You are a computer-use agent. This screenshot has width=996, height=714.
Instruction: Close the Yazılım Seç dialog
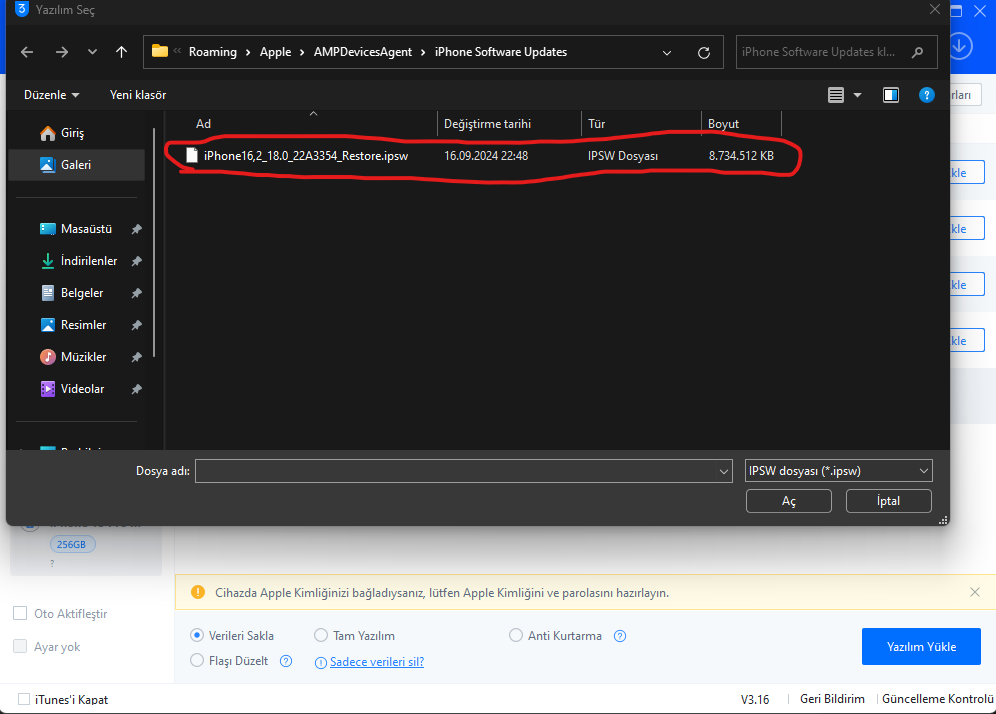[934, 10]
